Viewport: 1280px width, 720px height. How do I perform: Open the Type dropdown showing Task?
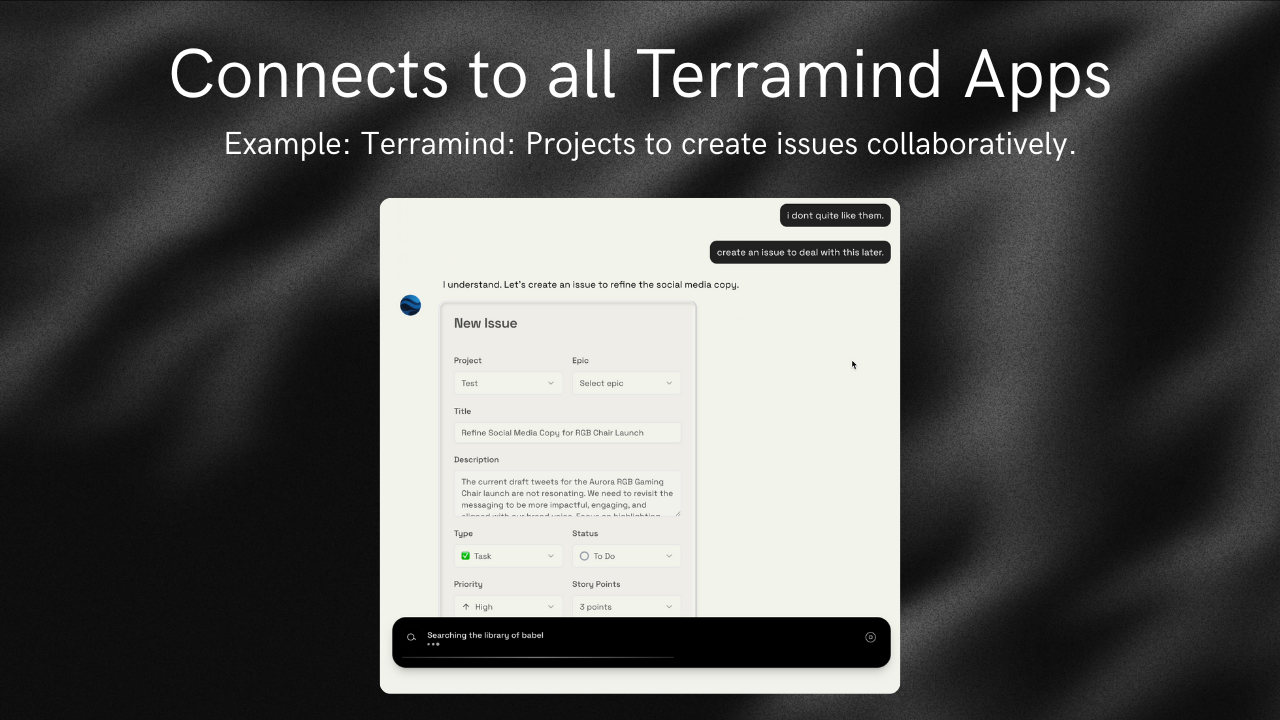(x=508, y=556)
